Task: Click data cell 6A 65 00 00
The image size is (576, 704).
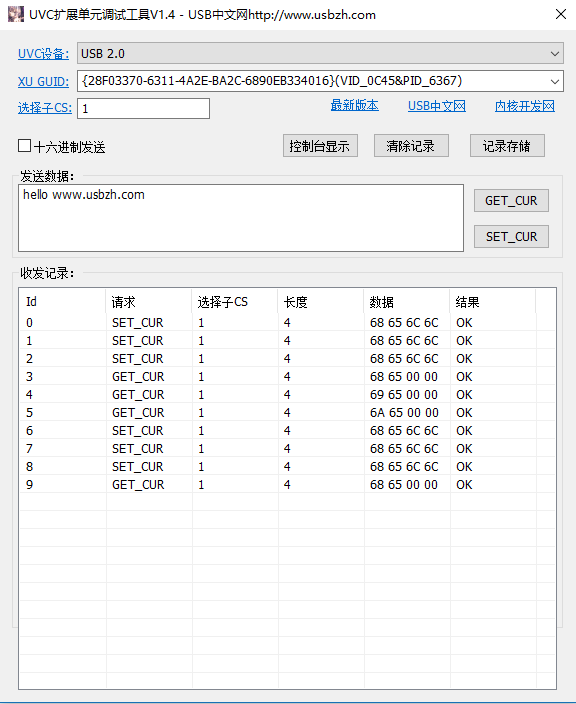Action: click(404, 413)
